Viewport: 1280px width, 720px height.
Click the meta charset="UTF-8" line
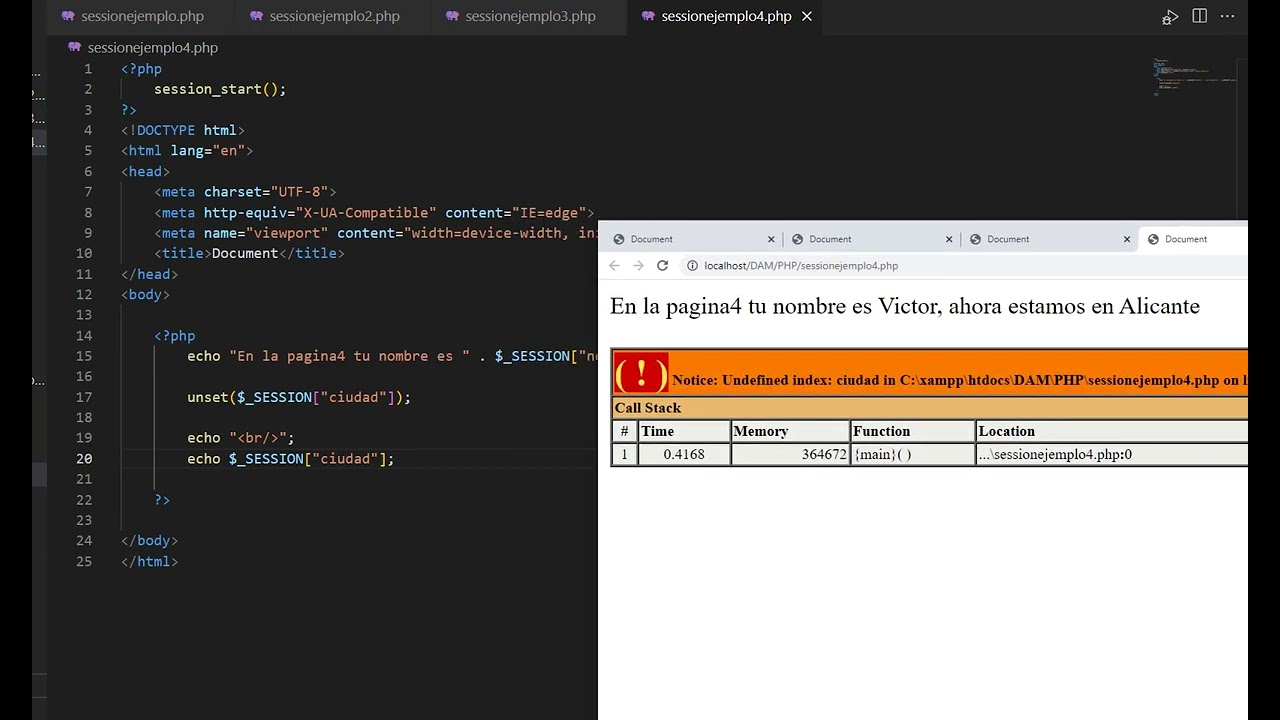[245, 192]
